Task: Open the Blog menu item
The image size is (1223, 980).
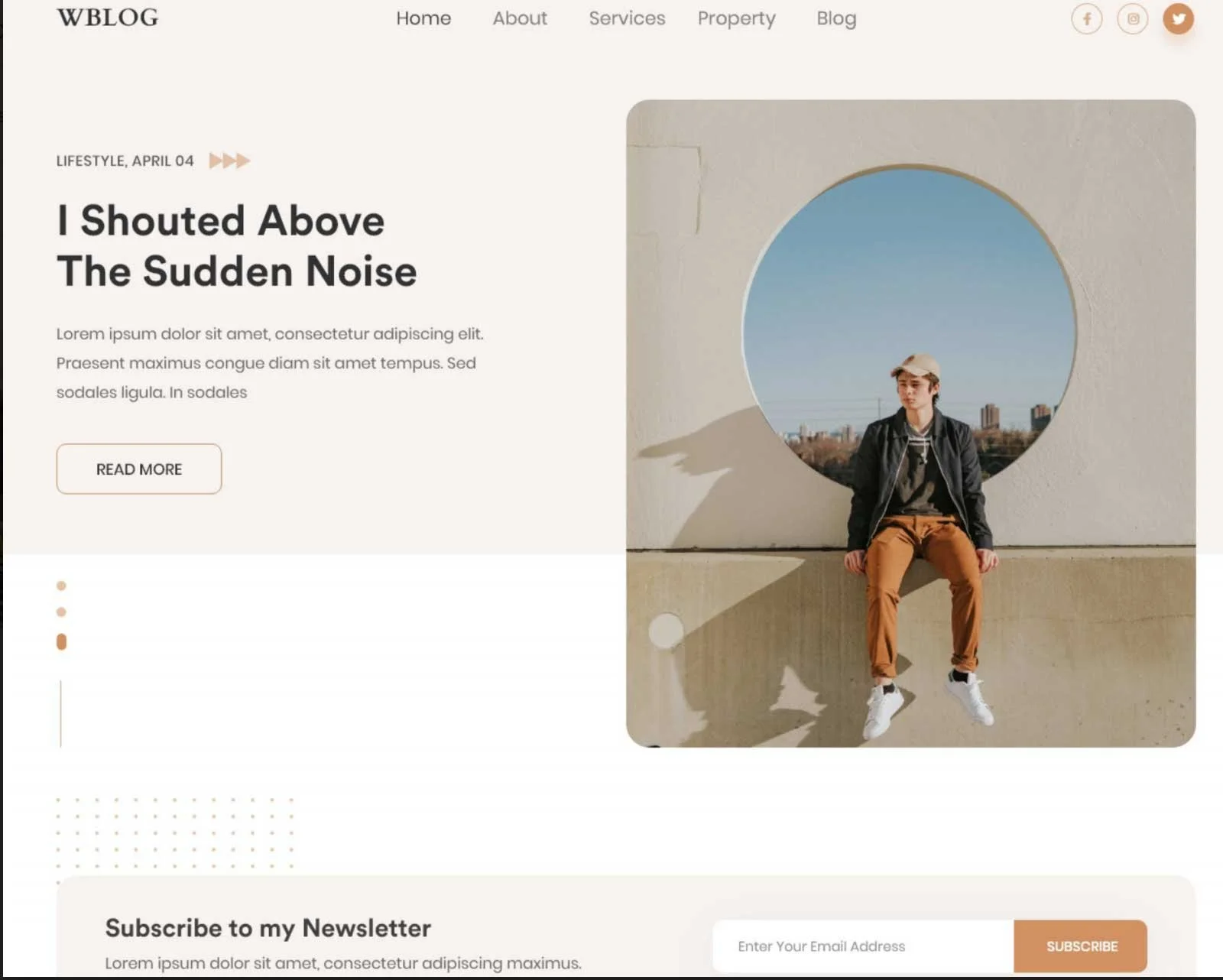Action: 836,18
